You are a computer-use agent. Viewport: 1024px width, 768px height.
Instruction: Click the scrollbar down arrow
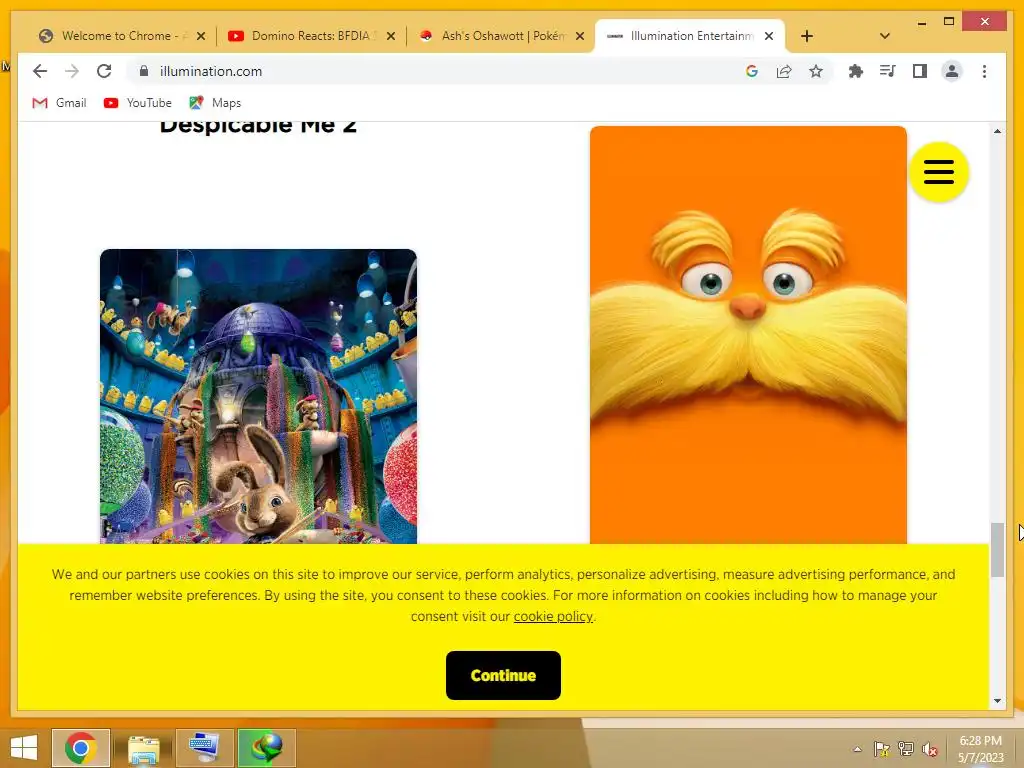tap(997, 701)
